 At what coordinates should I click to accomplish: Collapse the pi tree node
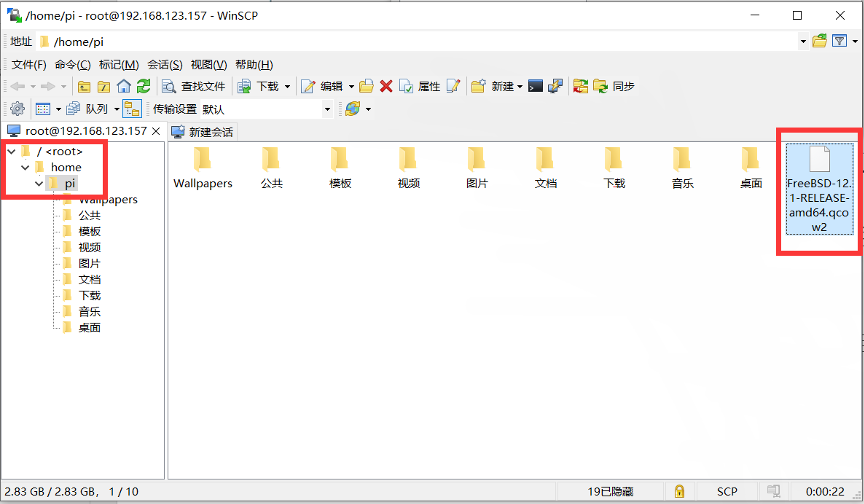39,183
